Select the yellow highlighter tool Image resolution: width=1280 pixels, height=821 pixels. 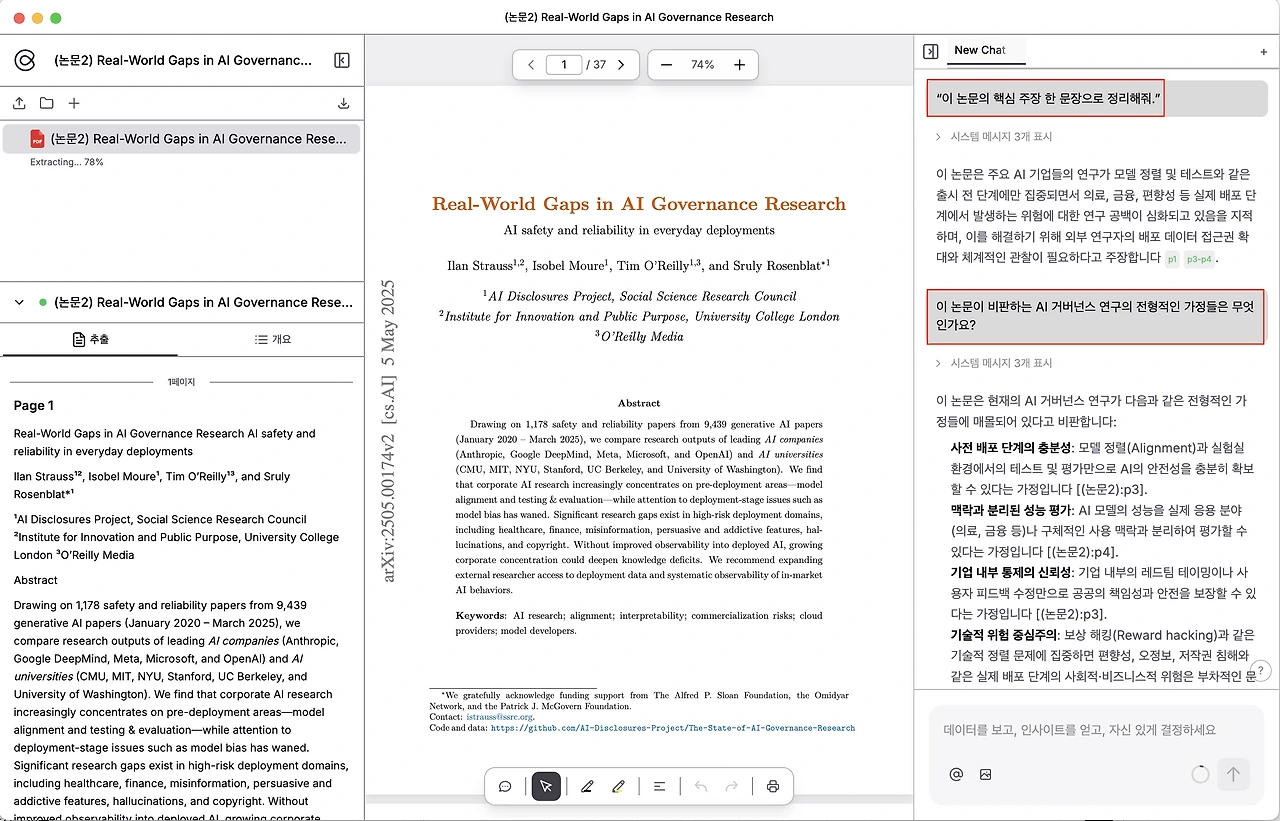coord(618,787)
